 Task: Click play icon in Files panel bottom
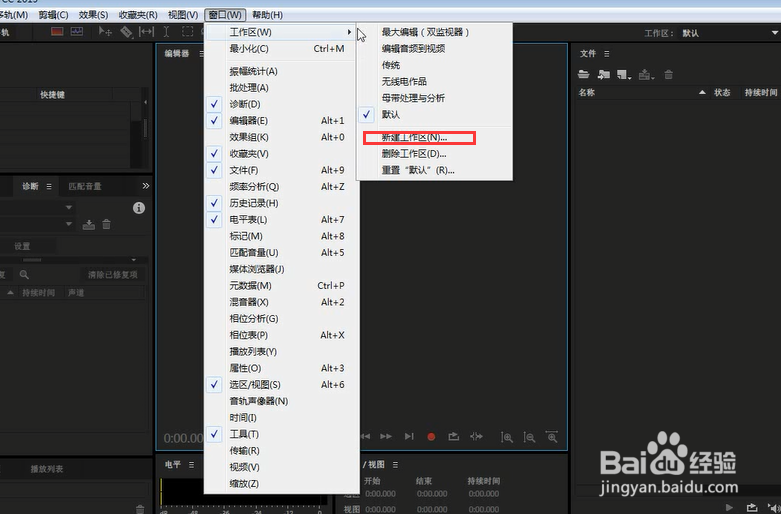coord(729,508)
